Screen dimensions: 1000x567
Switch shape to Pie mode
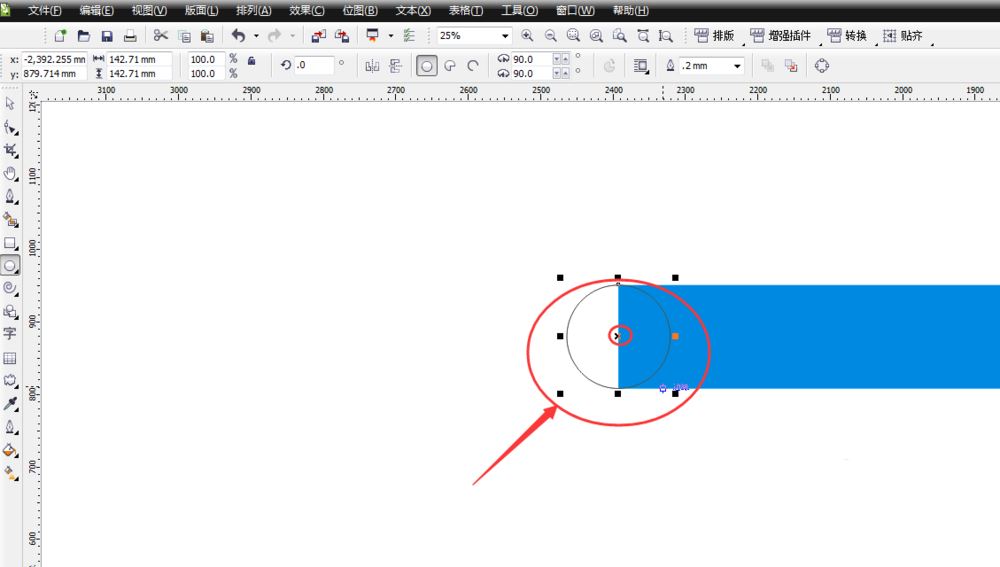click(450, 66)
